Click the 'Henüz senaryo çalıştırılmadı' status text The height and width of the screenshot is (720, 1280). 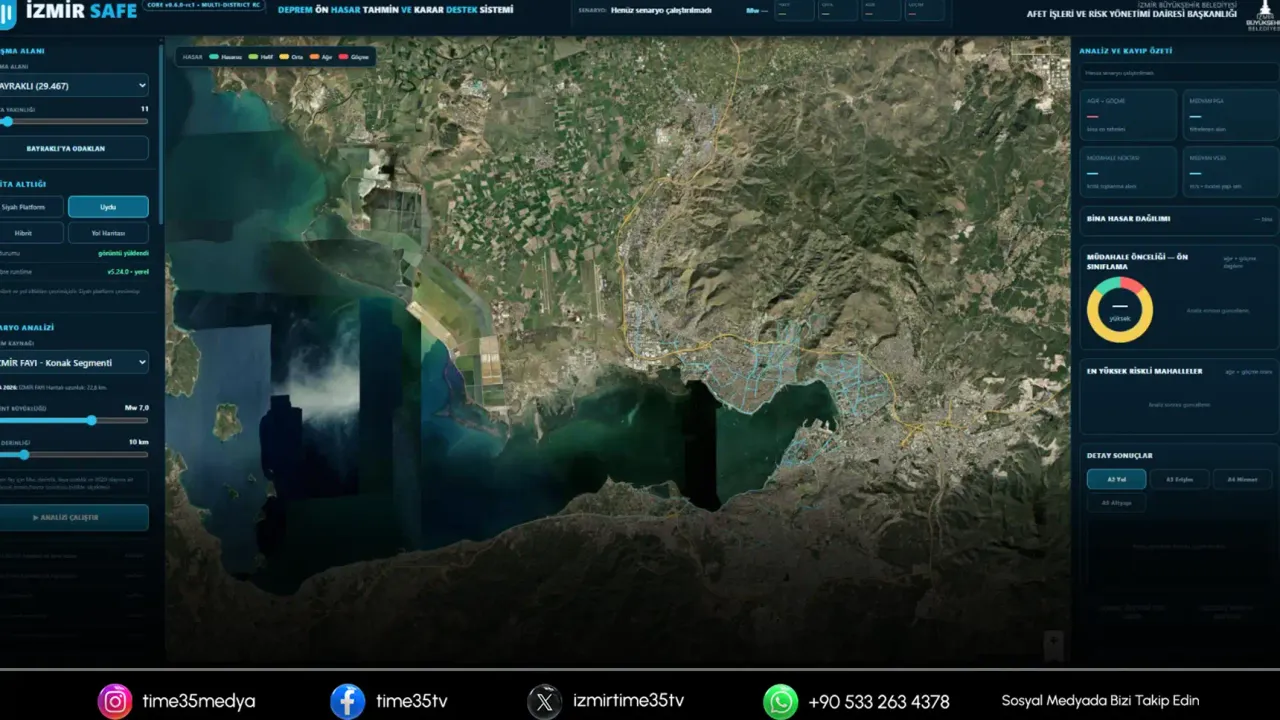coord(661,11)
